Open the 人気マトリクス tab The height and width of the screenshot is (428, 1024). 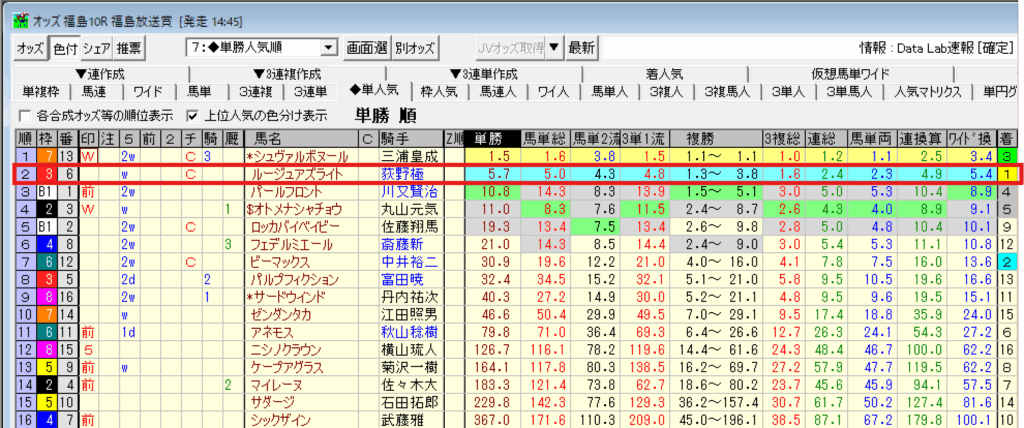(x=928, y=92)
